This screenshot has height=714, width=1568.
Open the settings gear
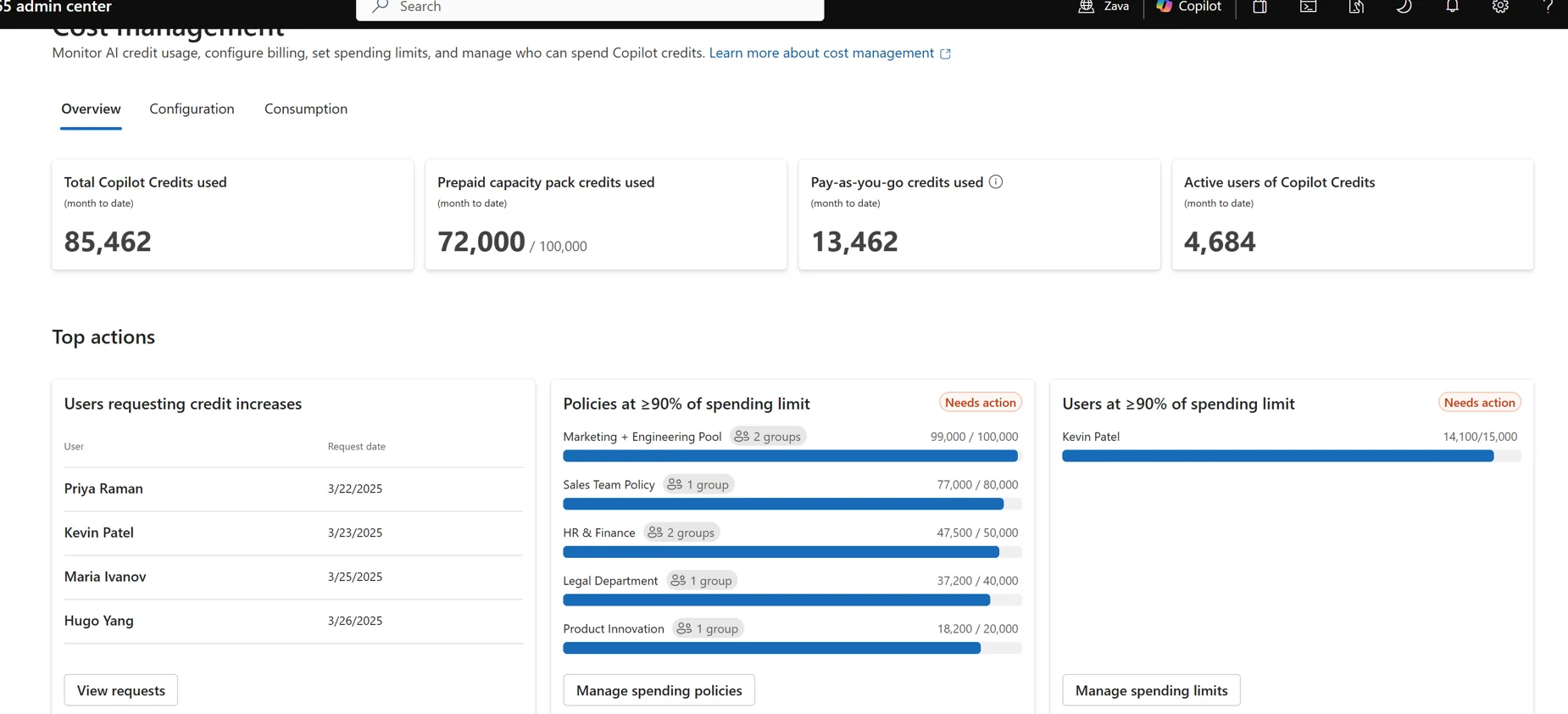[1500, 7]
